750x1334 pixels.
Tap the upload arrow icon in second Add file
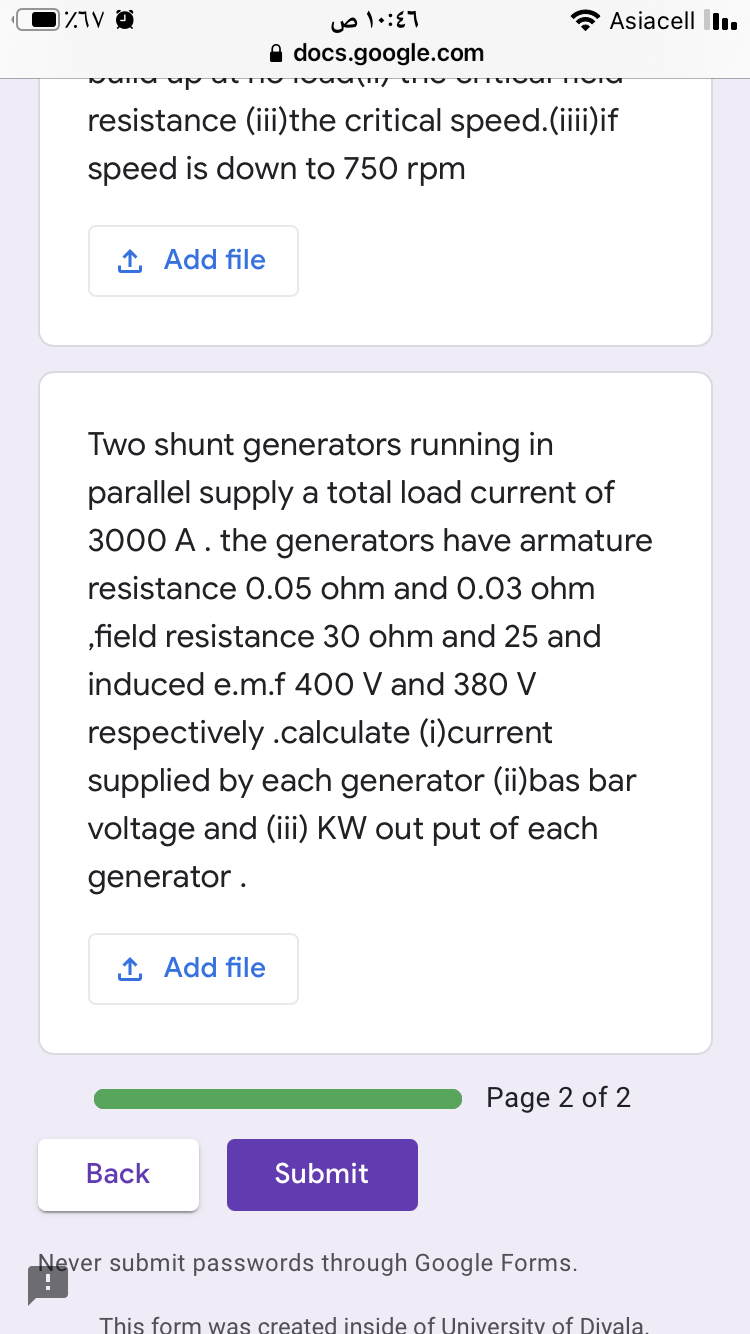click(127, 969)
